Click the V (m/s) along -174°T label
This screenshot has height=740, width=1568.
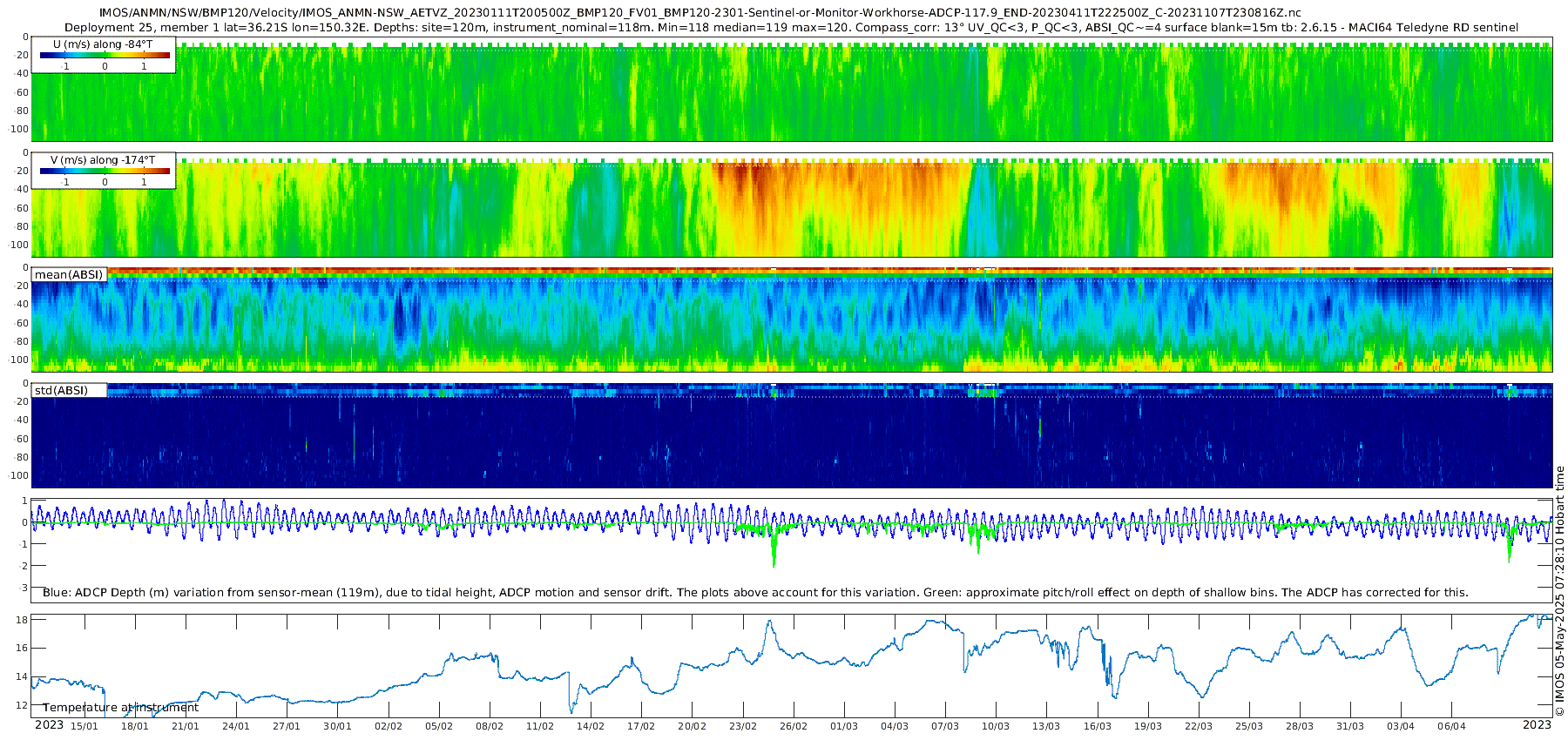click(x=103, y=159)
